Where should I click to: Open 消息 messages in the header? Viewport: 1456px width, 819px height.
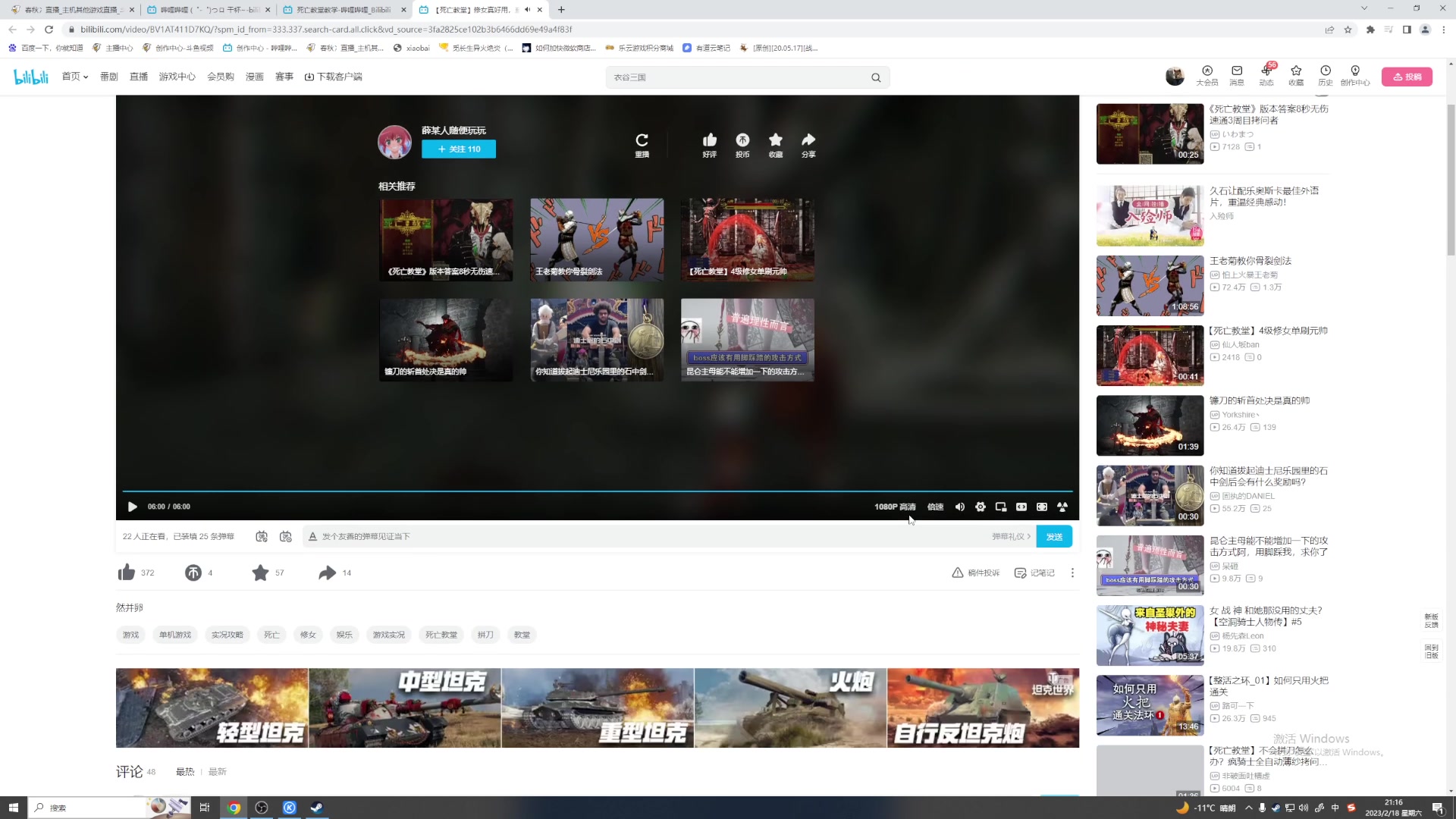coord(1237,76)
